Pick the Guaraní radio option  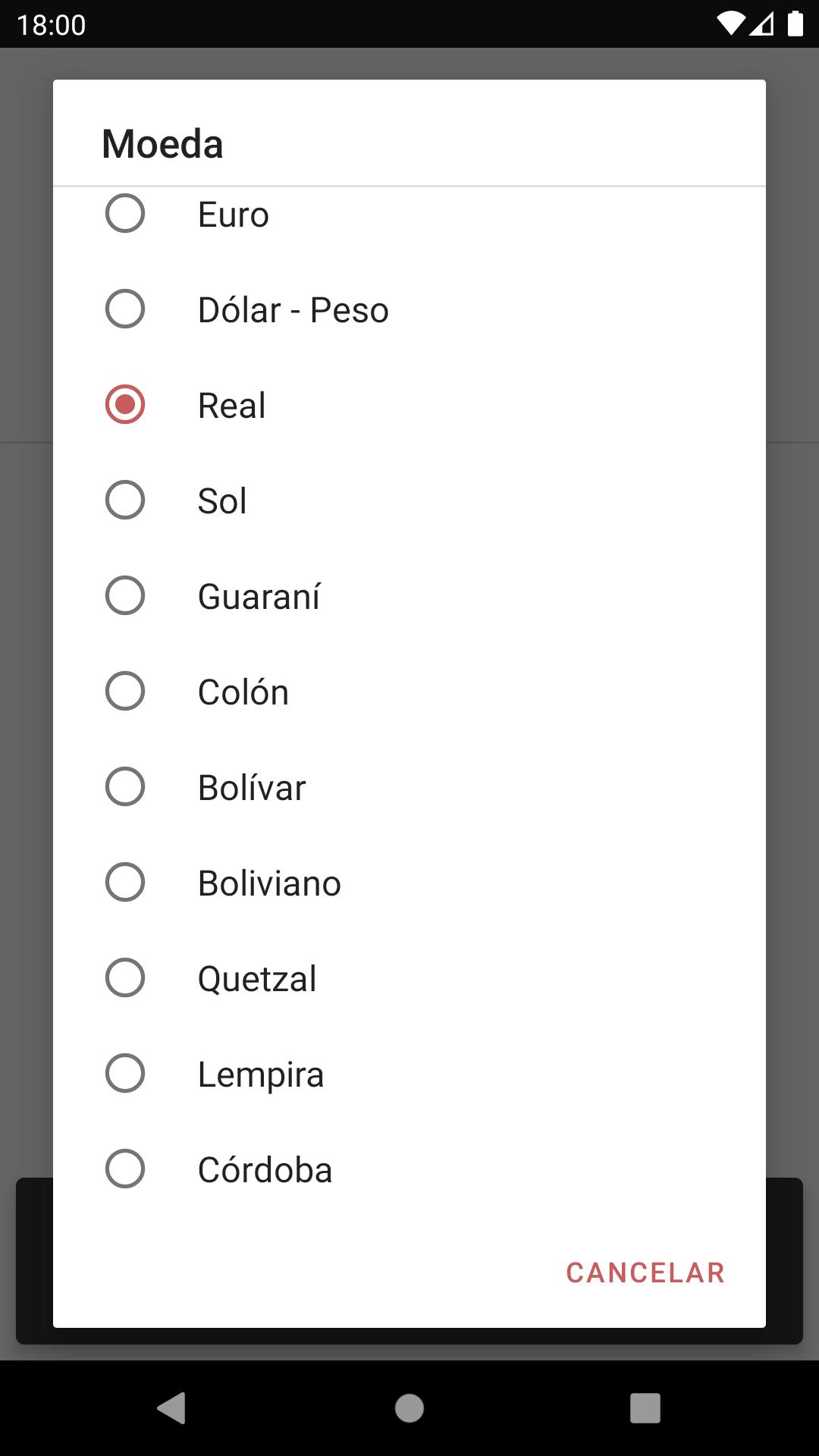coord(409,596)
